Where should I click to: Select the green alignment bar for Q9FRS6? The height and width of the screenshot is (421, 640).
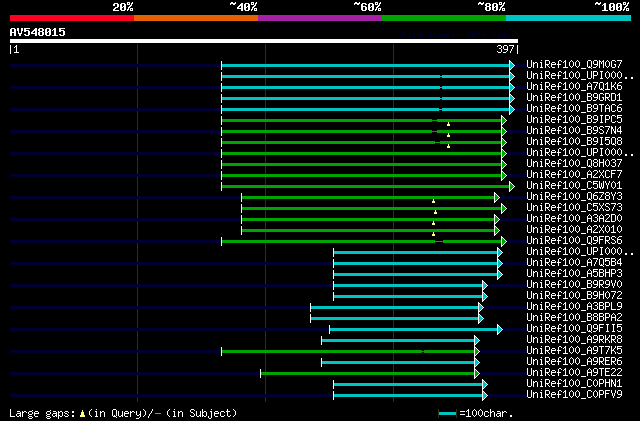(364, 242)
